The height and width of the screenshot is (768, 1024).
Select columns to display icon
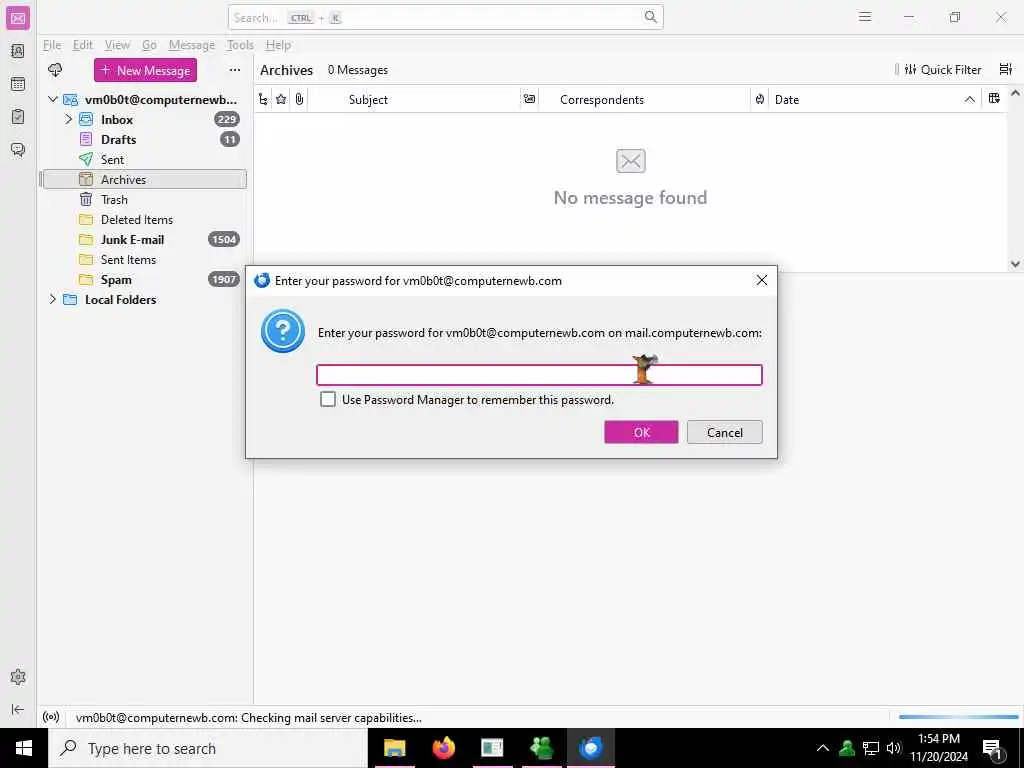(994, 99)
